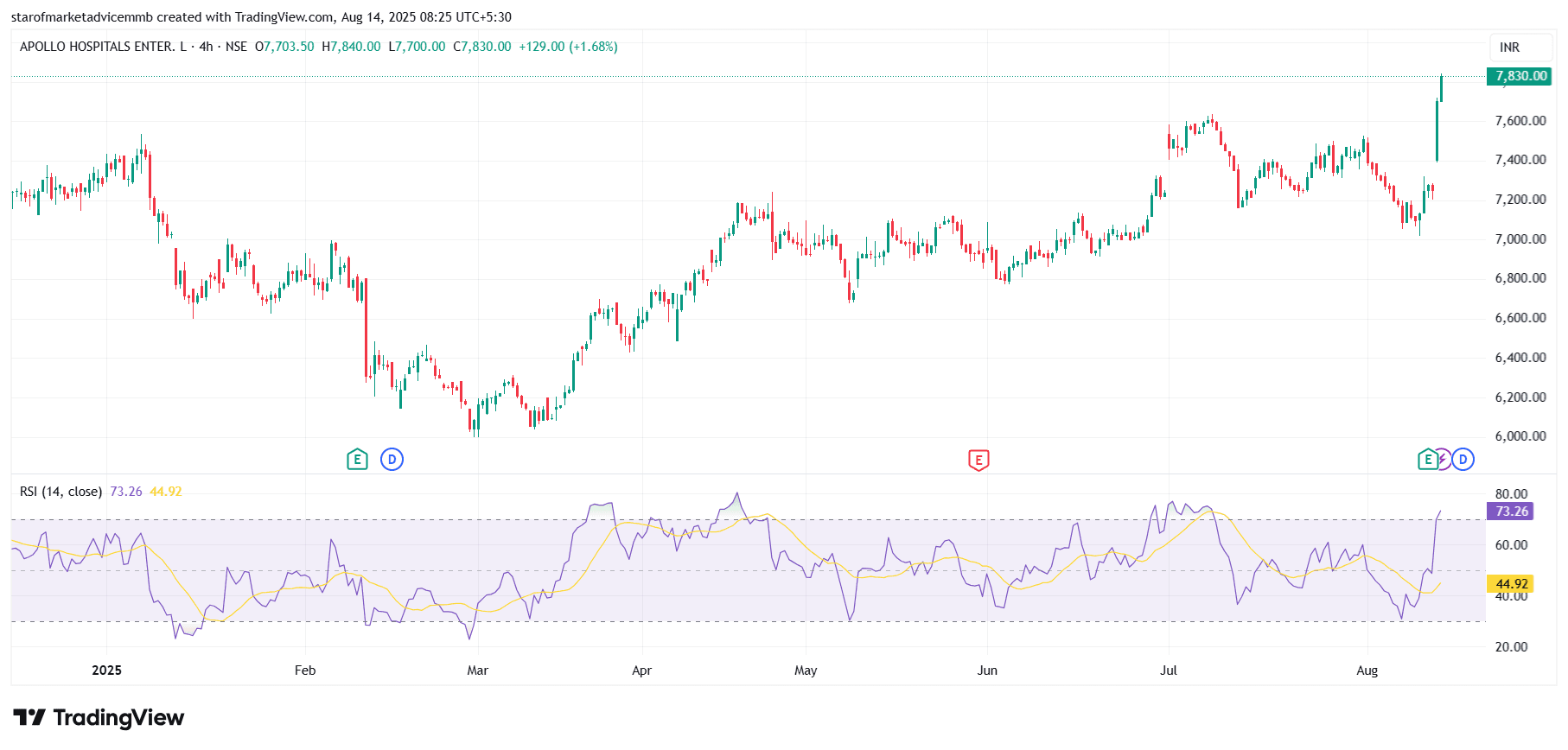Click the Mar label on time axis

pos(478,671)
